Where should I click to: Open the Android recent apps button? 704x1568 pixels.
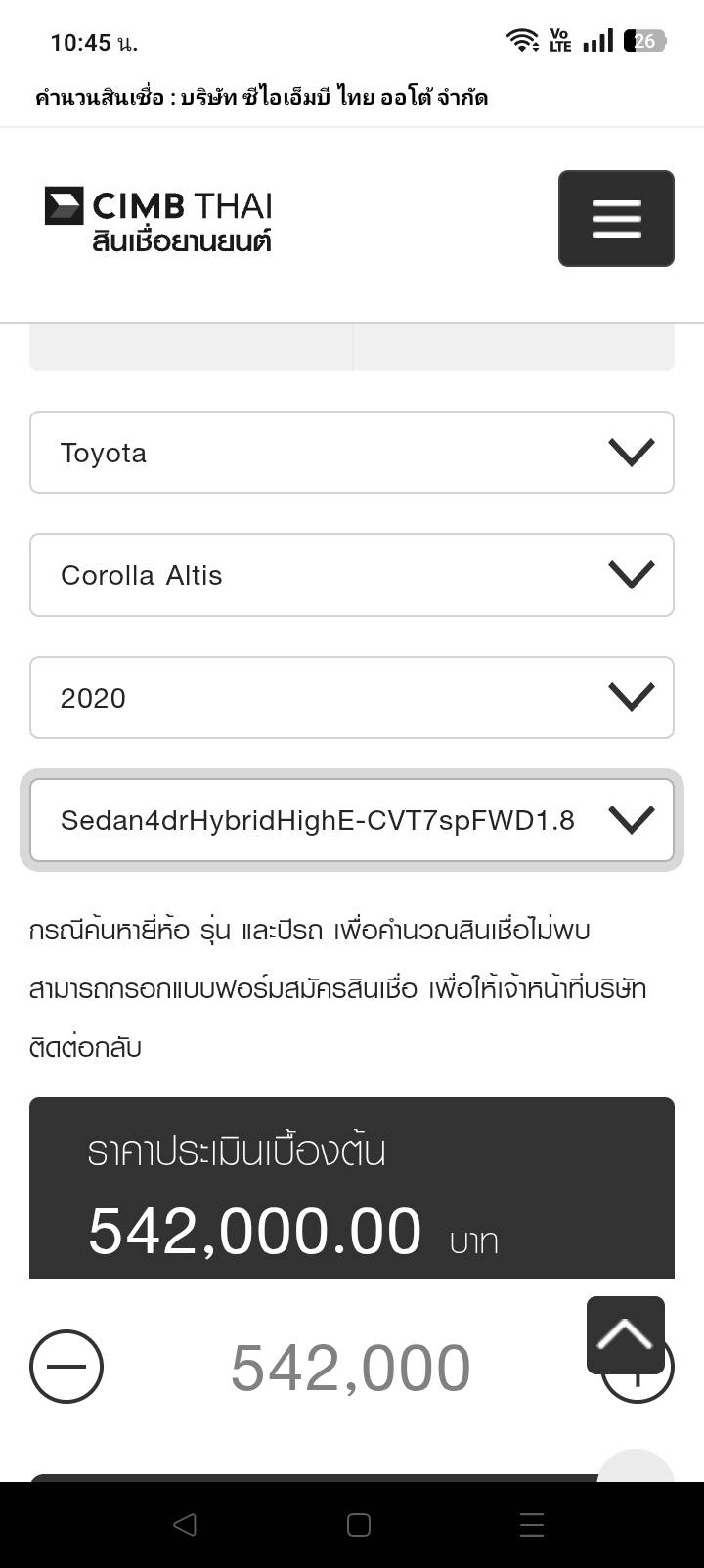pos(532,1525)
